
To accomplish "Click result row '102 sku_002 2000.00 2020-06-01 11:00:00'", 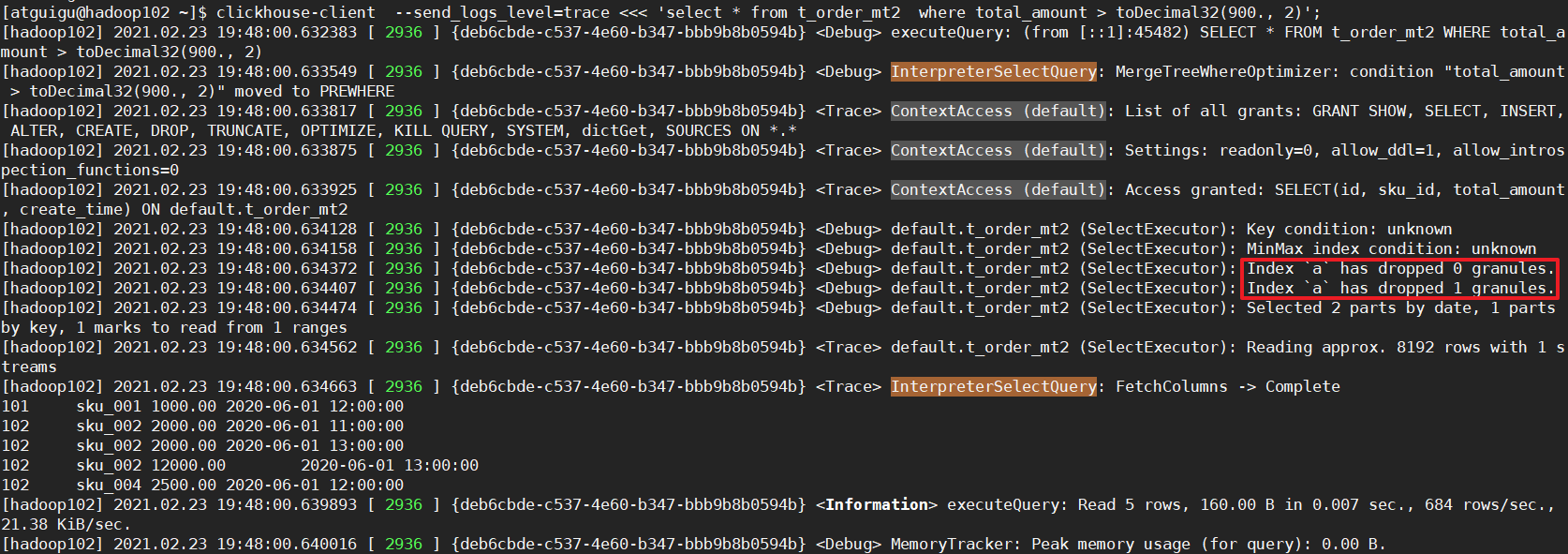I will click(202, 426).
